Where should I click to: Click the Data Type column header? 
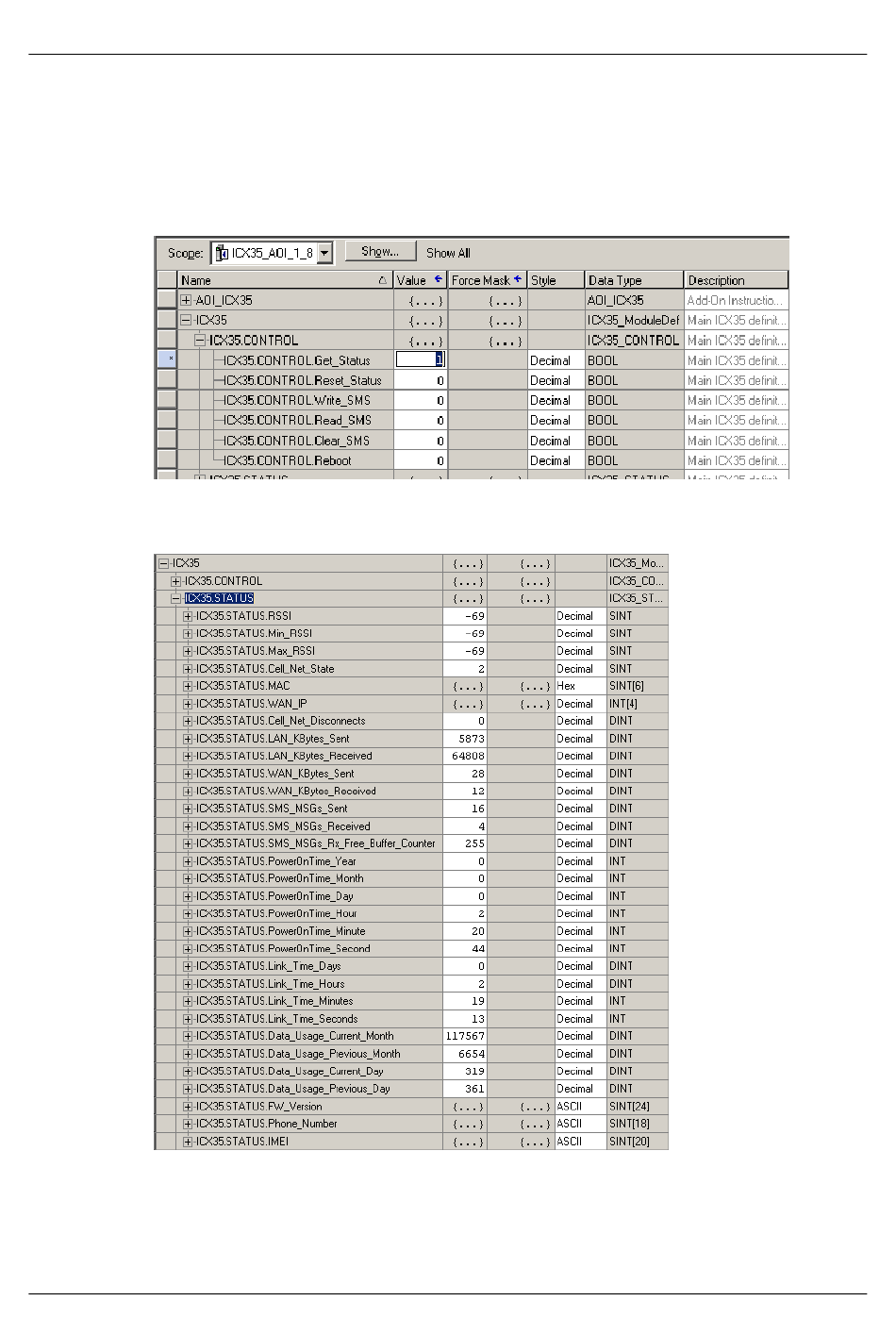634,280
